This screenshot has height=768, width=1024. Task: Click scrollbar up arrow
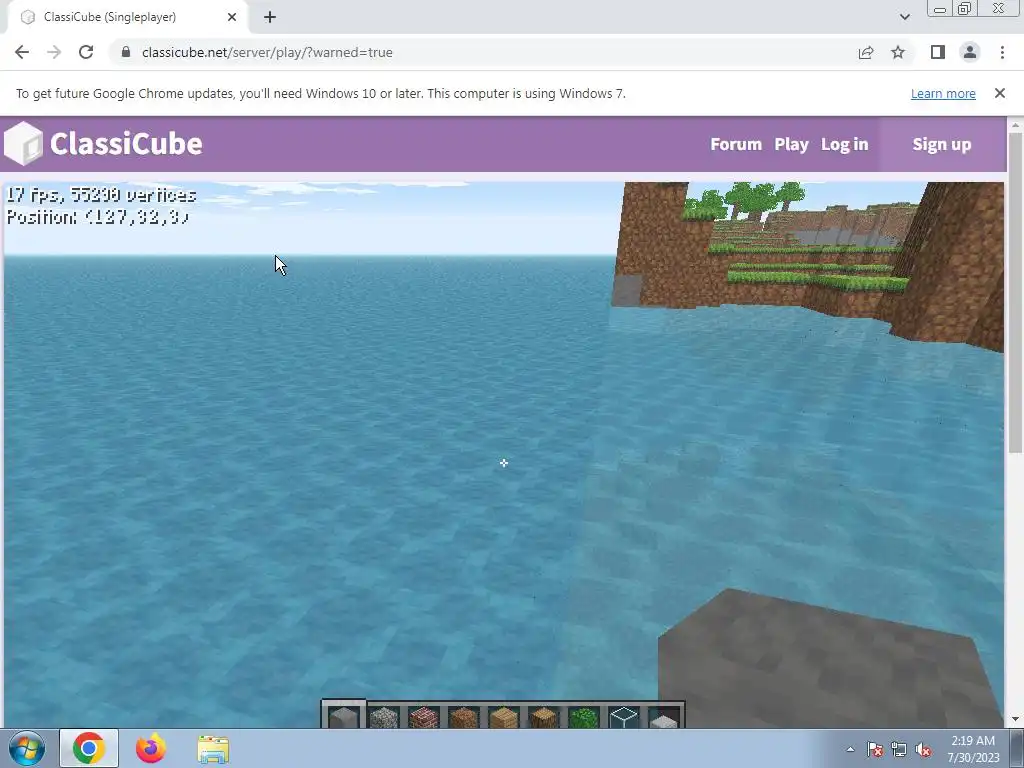click(1015, 124)
